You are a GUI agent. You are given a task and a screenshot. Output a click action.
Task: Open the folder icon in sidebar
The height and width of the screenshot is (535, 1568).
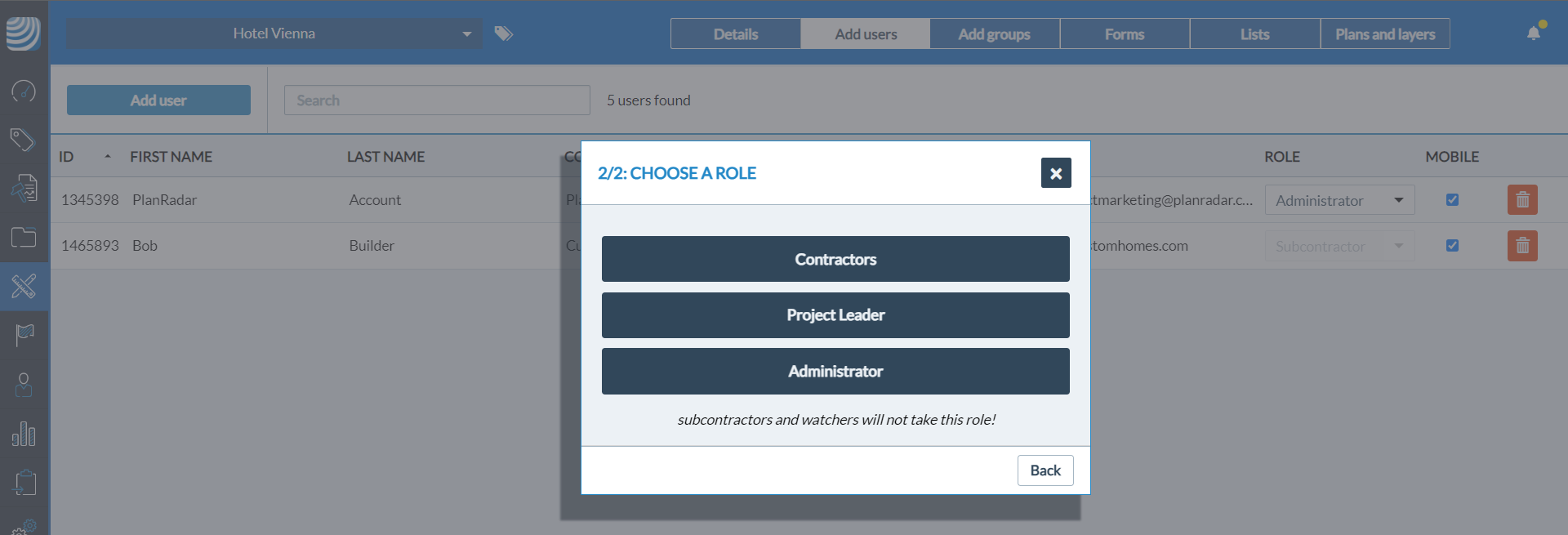tap(24, 238)
